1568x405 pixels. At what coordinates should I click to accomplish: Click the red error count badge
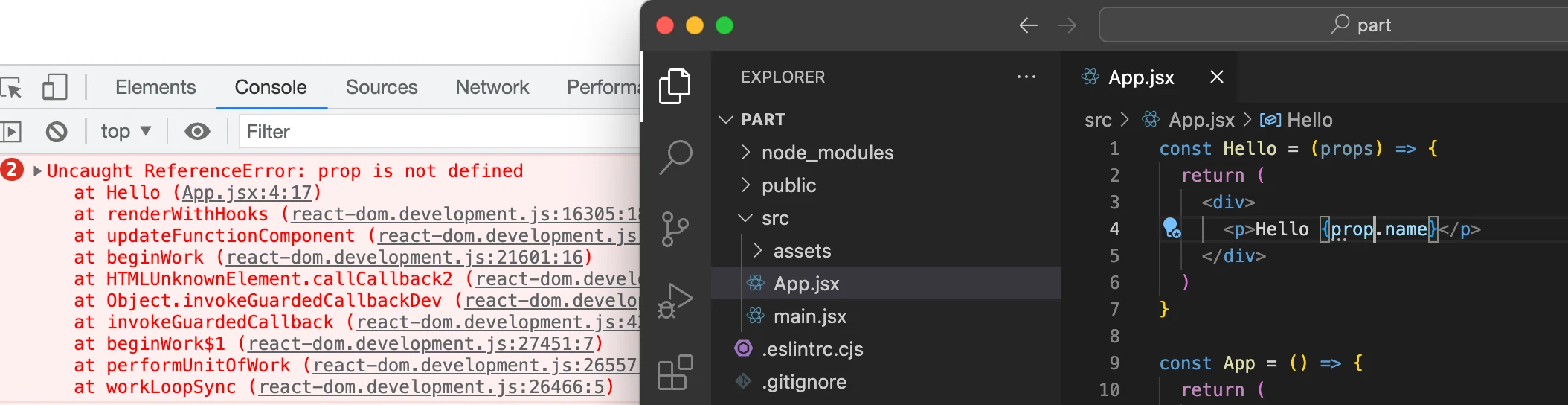tap(12, 170)
